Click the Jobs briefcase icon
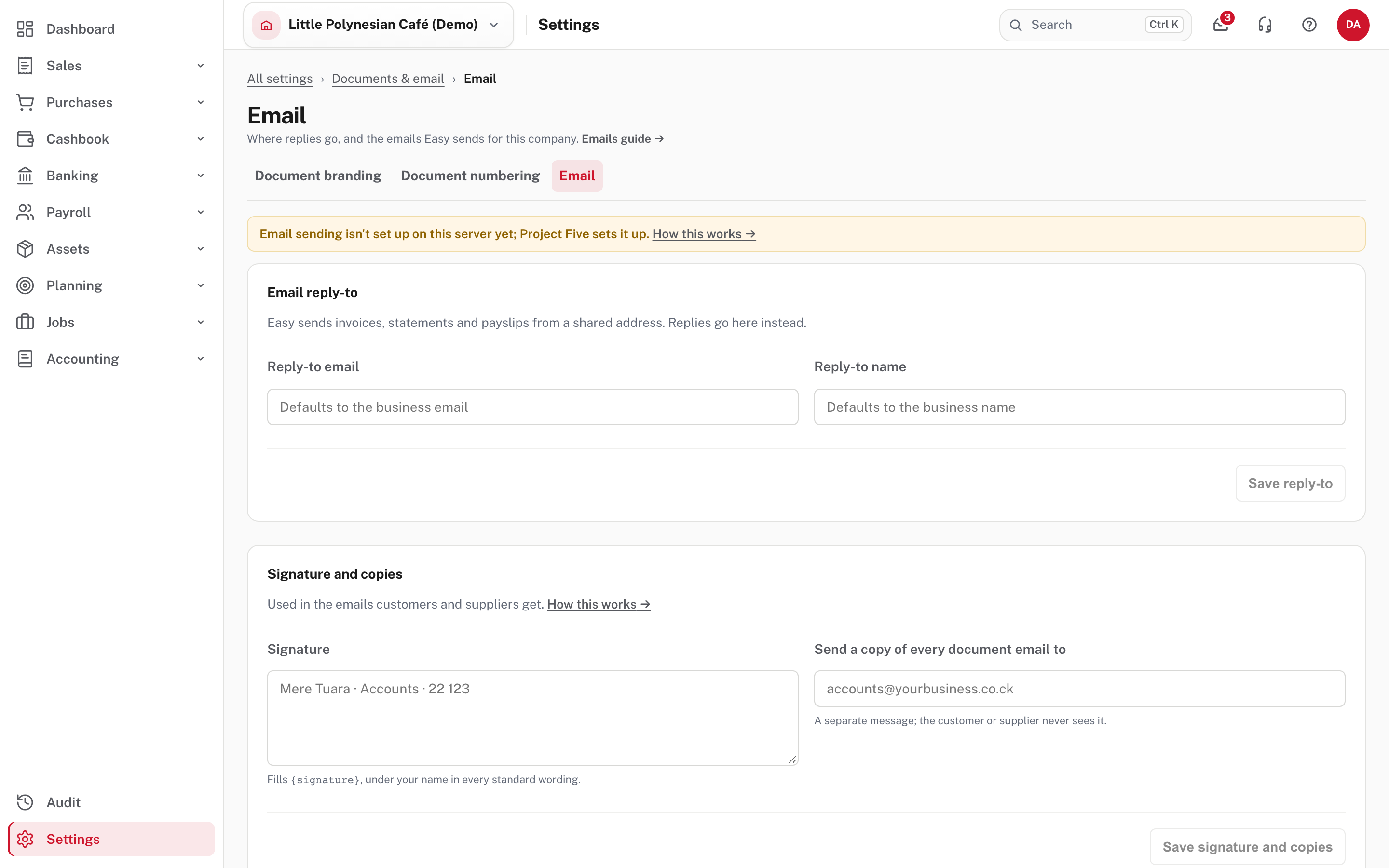 25,322
